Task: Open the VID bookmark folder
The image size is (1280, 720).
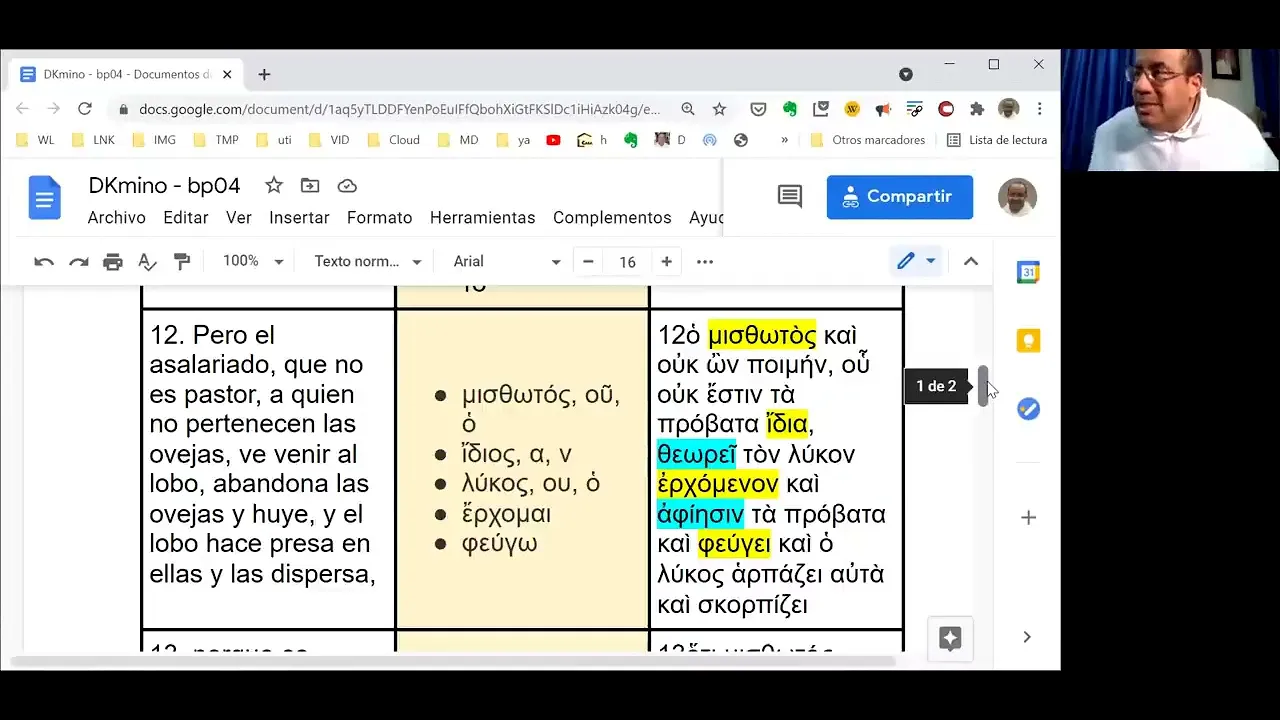Action: pyautogui.click(x=329, y=140)
